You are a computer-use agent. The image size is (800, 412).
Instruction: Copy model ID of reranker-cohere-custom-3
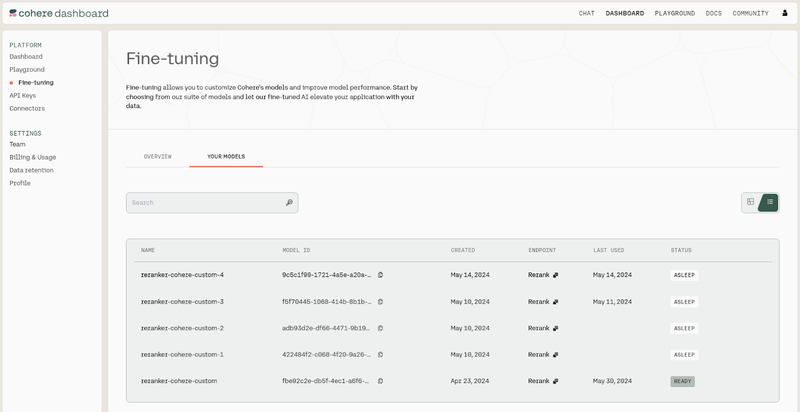380,301
